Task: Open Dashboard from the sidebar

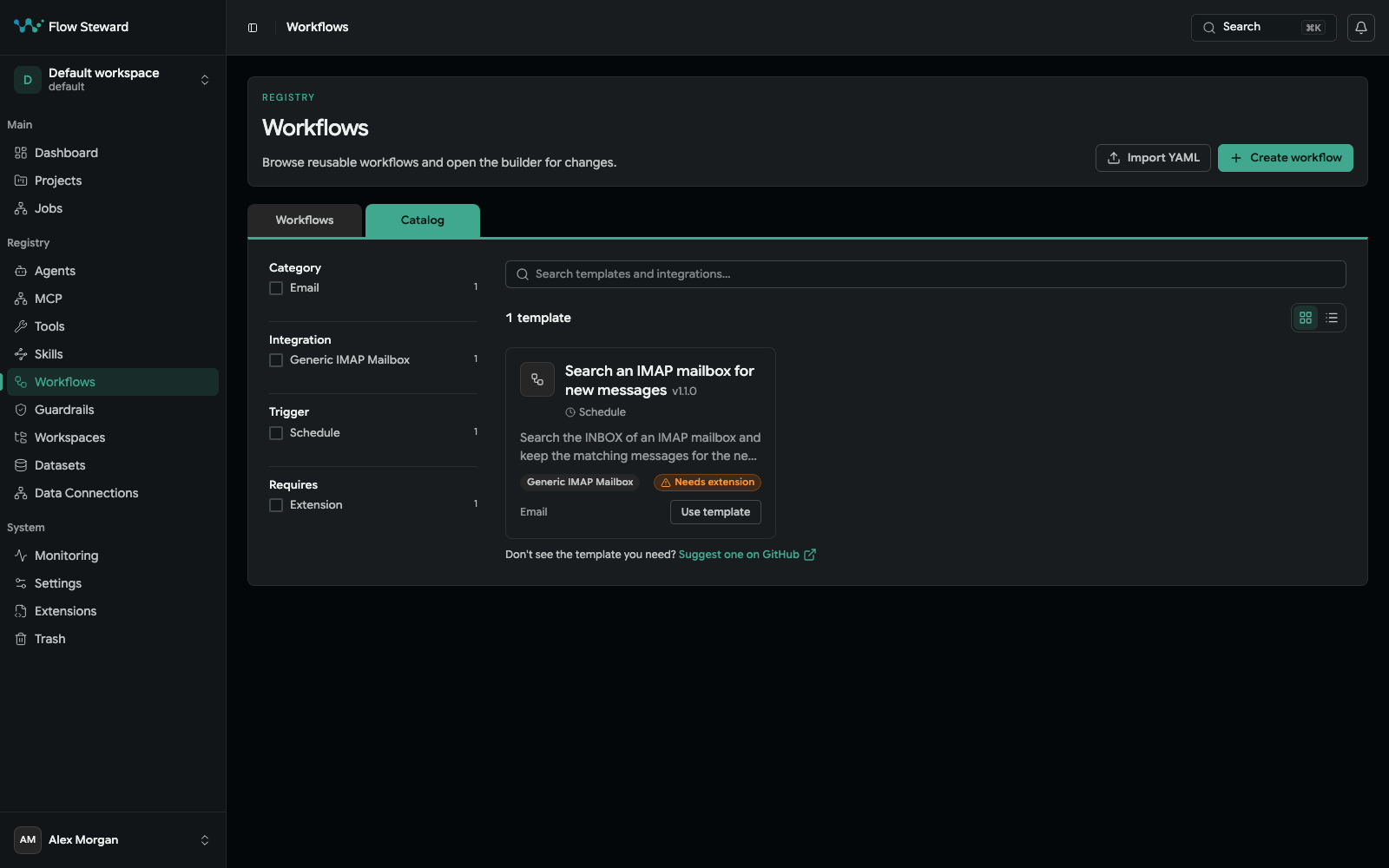Action: tap(113, 153)
